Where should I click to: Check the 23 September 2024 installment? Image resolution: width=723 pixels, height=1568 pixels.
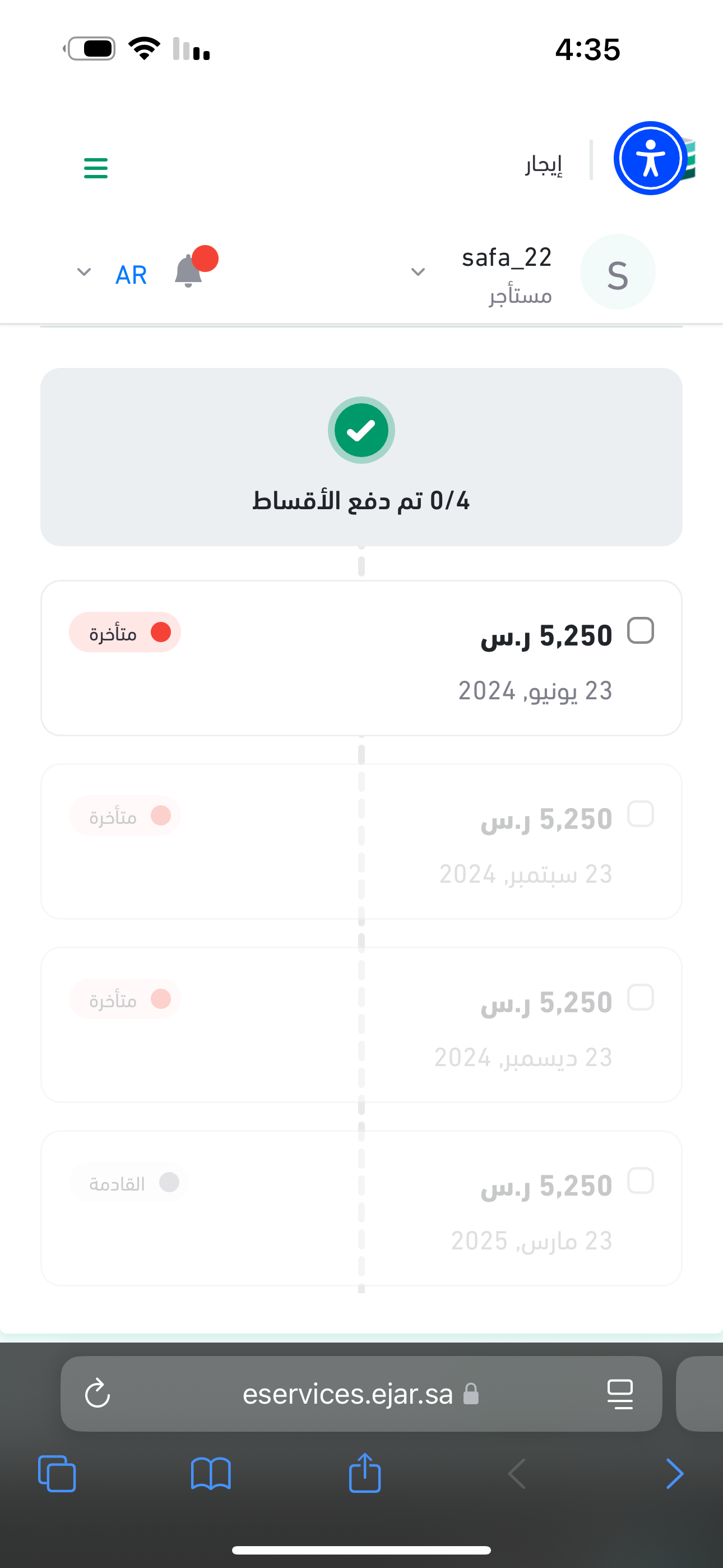(x=640, y=814)
